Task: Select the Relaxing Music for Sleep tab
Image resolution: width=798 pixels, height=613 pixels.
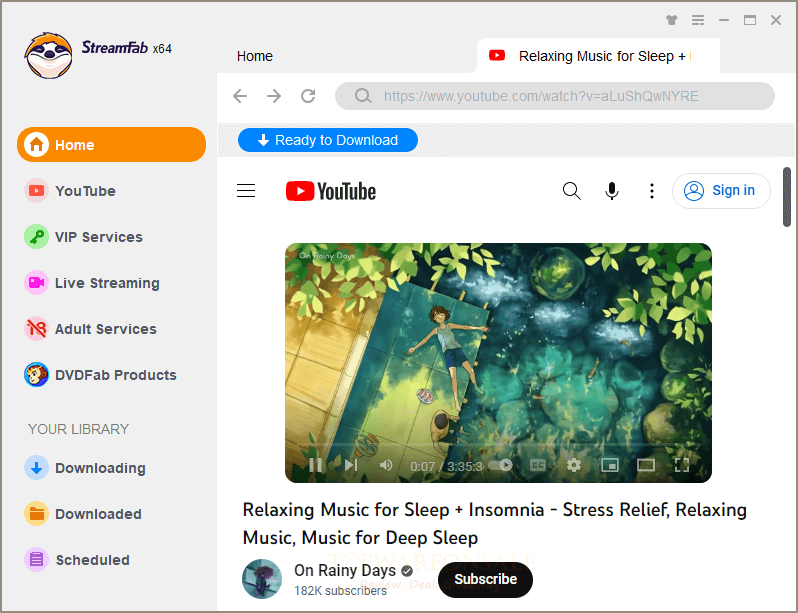Action: 598,56
